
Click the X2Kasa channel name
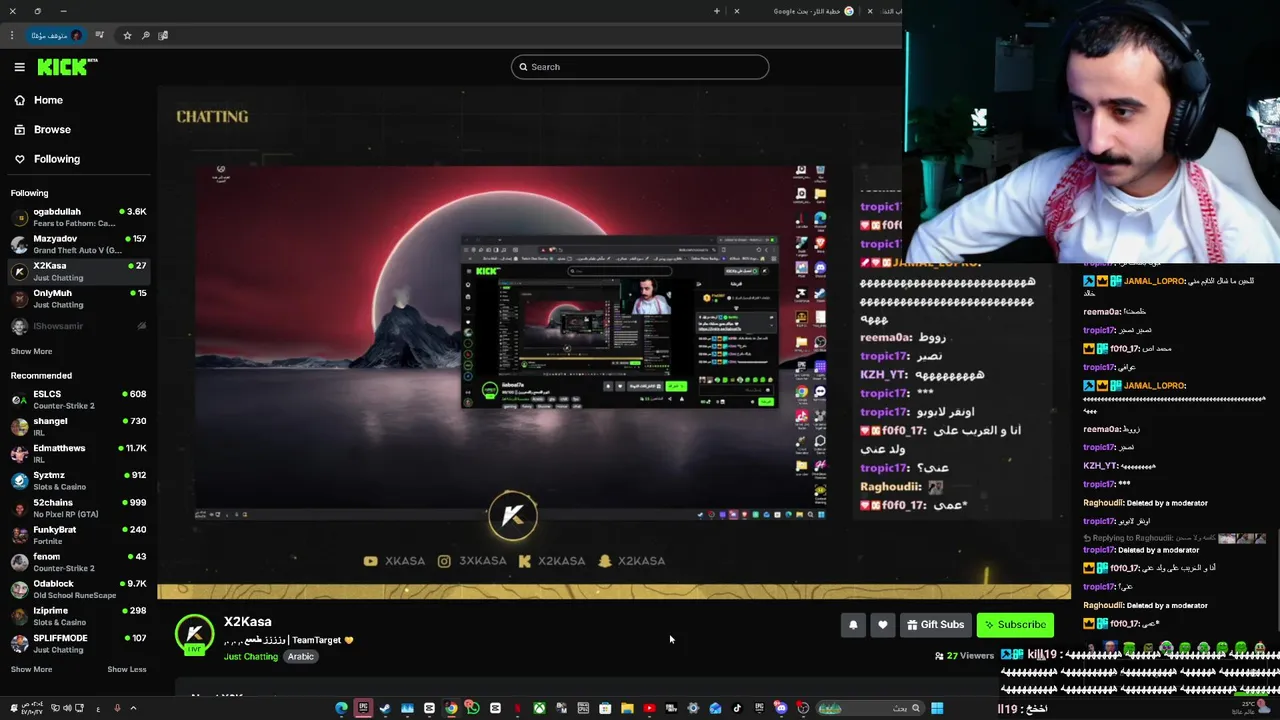[x=248, y=622]
